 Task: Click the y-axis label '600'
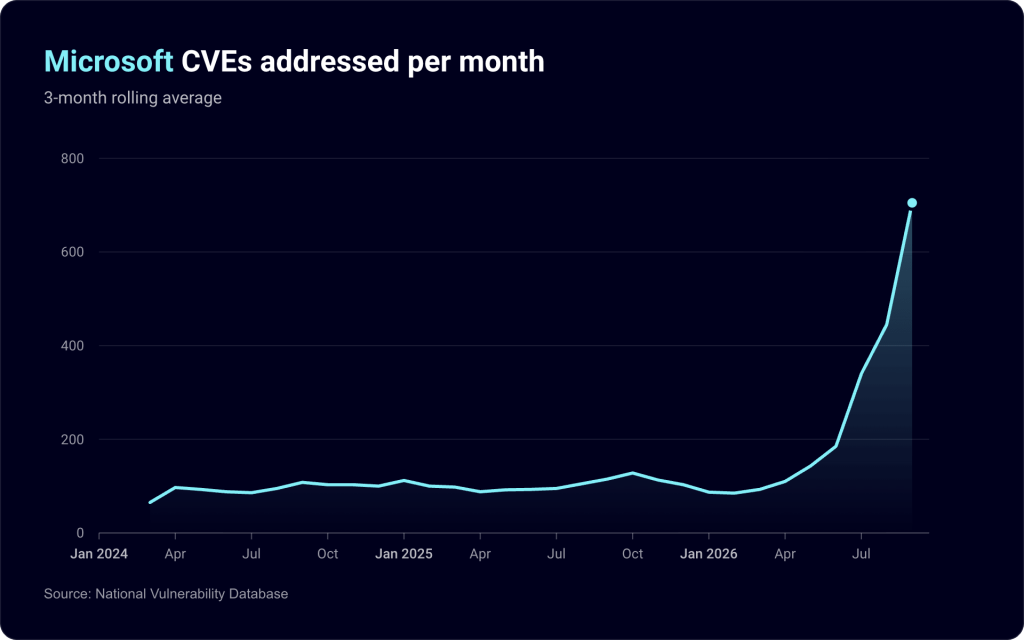73,252
